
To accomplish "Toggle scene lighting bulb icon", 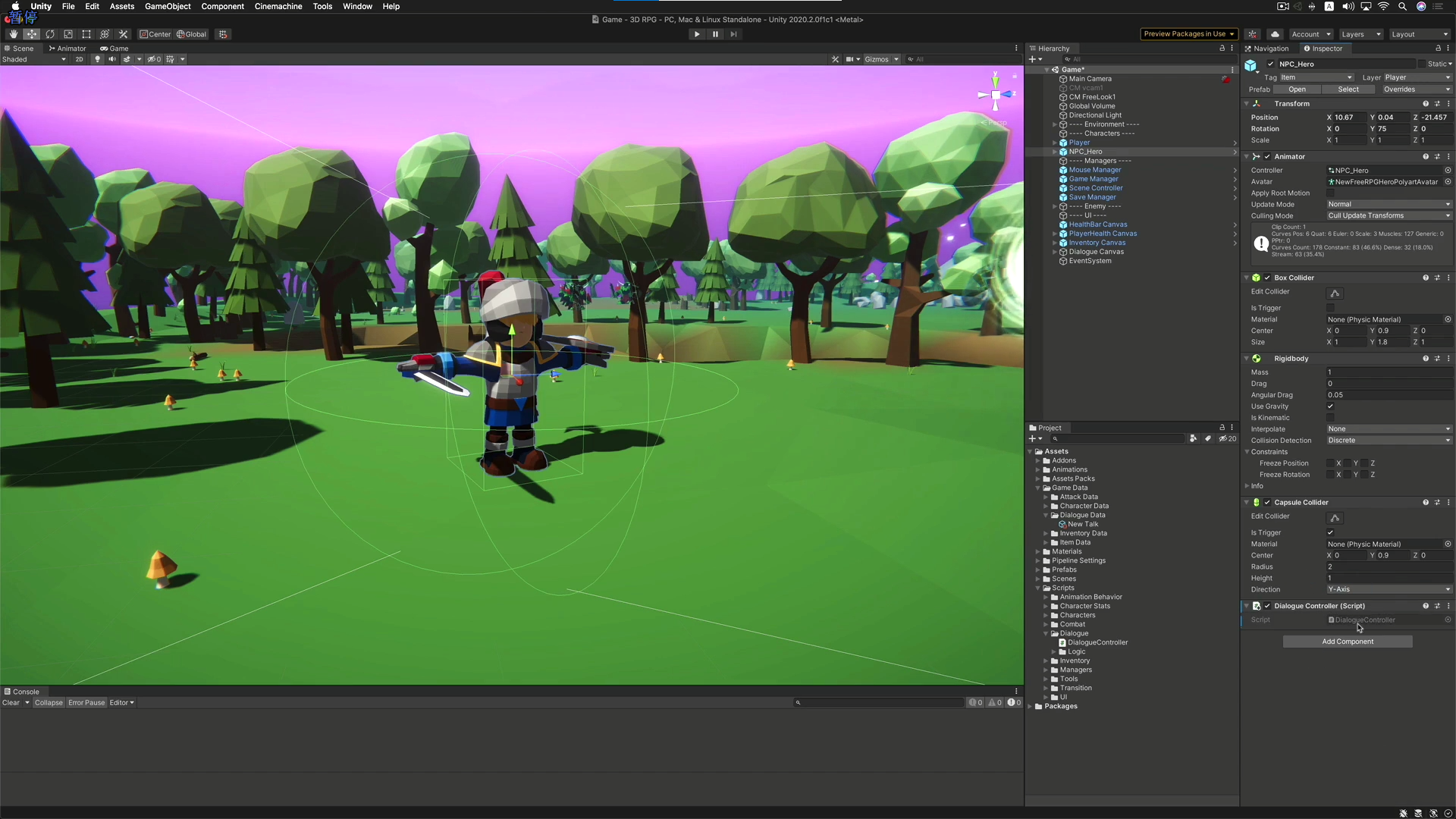I will click(97, 59).
